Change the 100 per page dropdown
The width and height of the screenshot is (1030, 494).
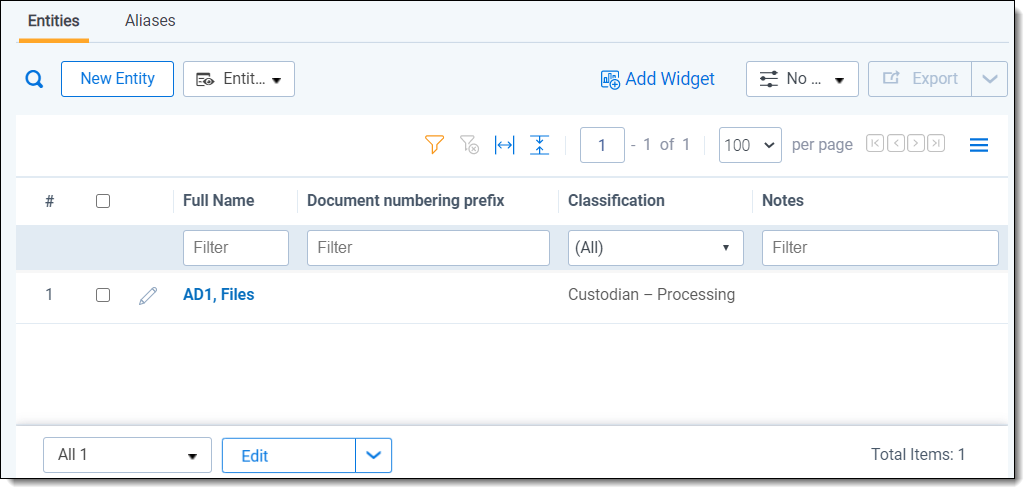click(750, 145)
